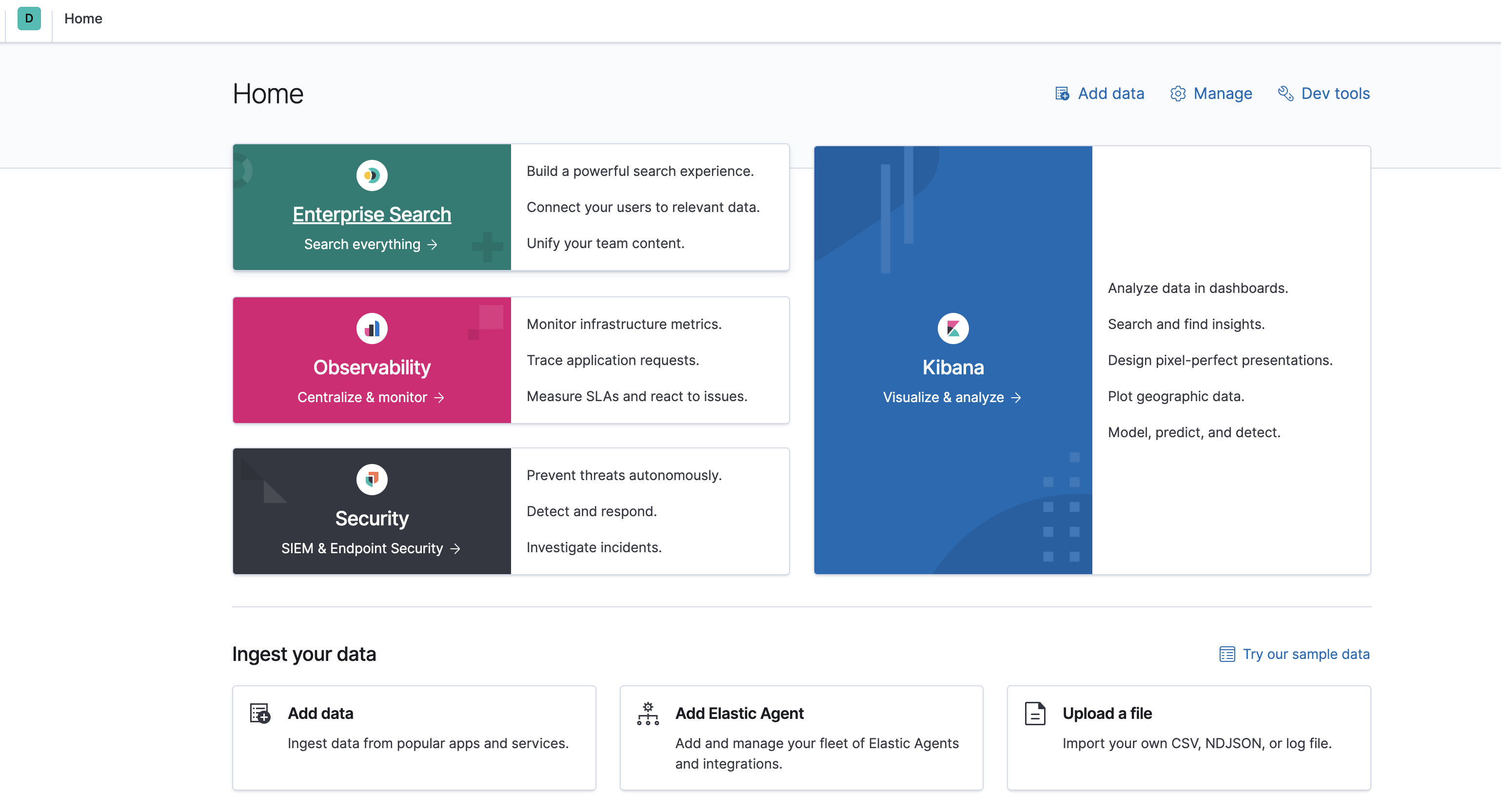This screenshot has width=1501, height=812.
Task: Click the green D space avatar
Action: tap(29, 19)
